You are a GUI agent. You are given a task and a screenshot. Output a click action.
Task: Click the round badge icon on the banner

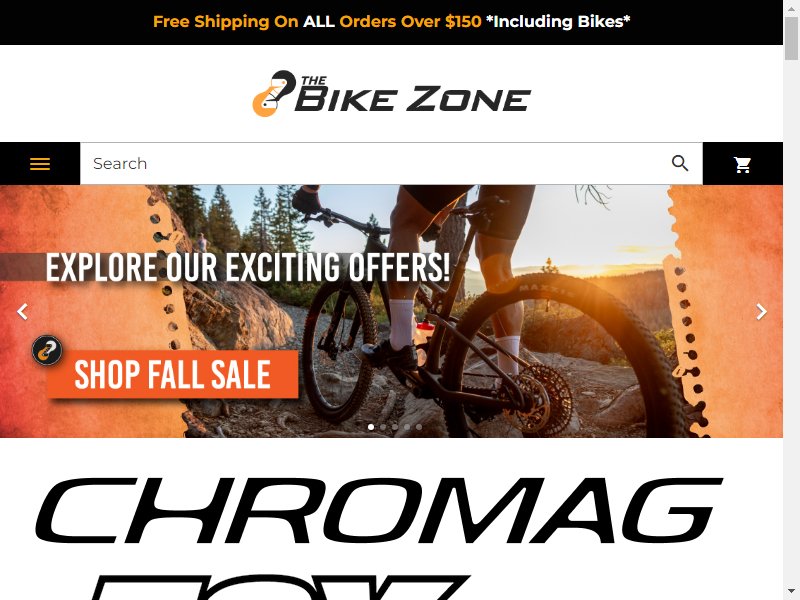[x=47, y=350]
